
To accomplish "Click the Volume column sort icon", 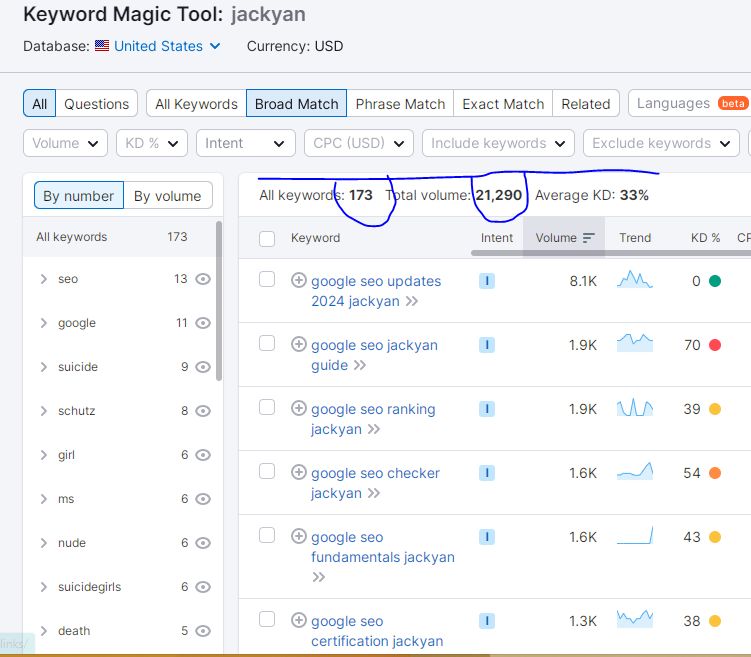I will (x=588, y=238).
